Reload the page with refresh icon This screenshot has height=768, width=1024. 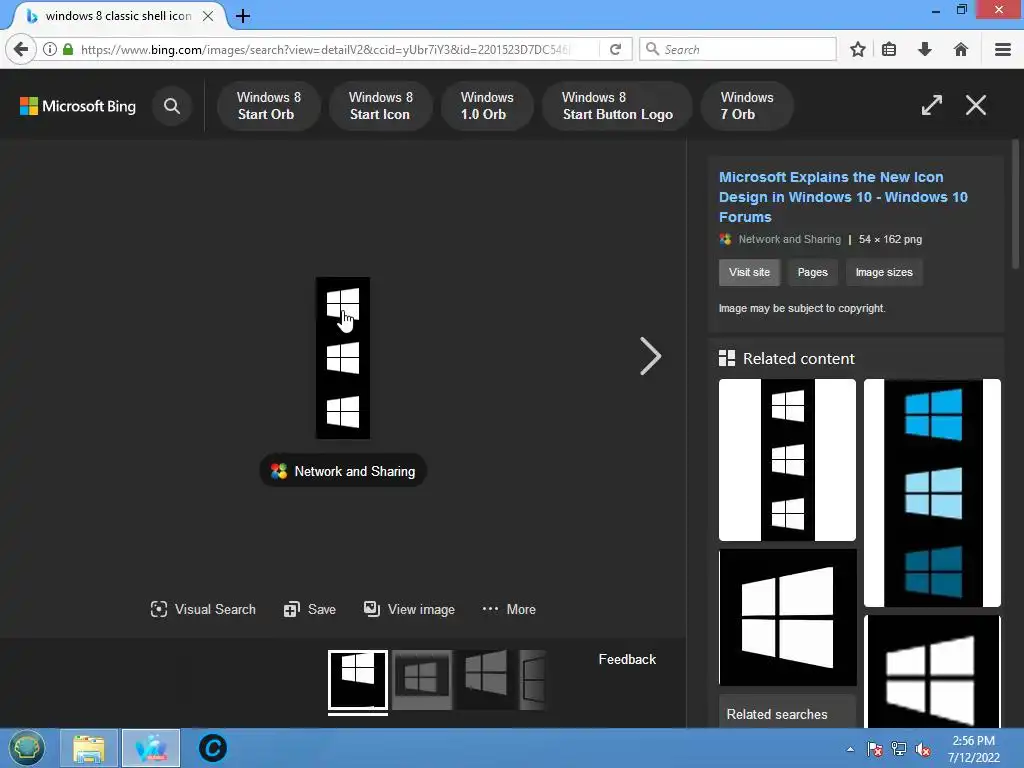point(615,50)
